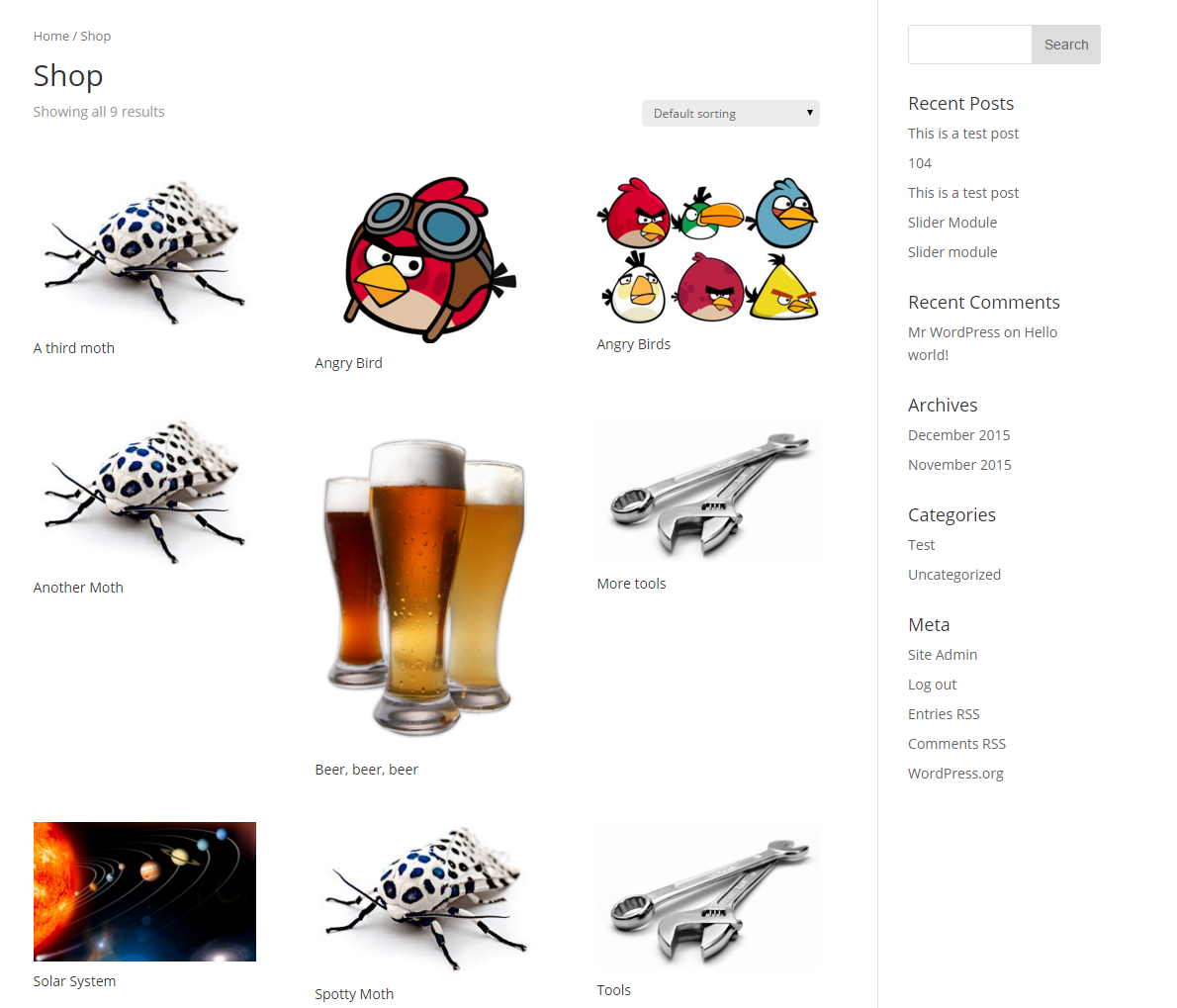Open the Another Moth product title
The image size is (1177, 1008).
[78, 588]
